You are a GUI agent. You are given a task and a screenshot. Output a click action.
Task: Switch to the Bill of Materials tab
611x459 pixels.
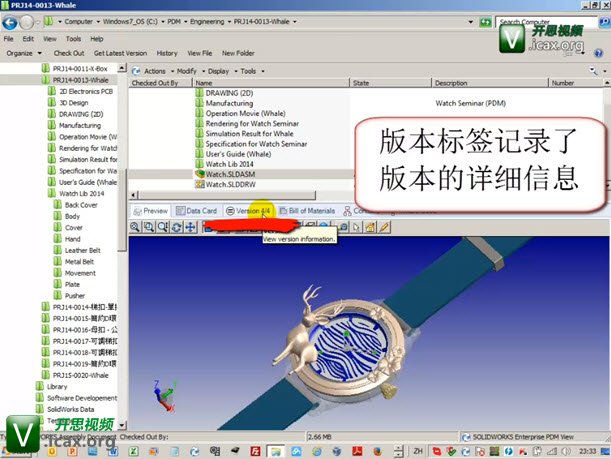click(x=307, y=211)
